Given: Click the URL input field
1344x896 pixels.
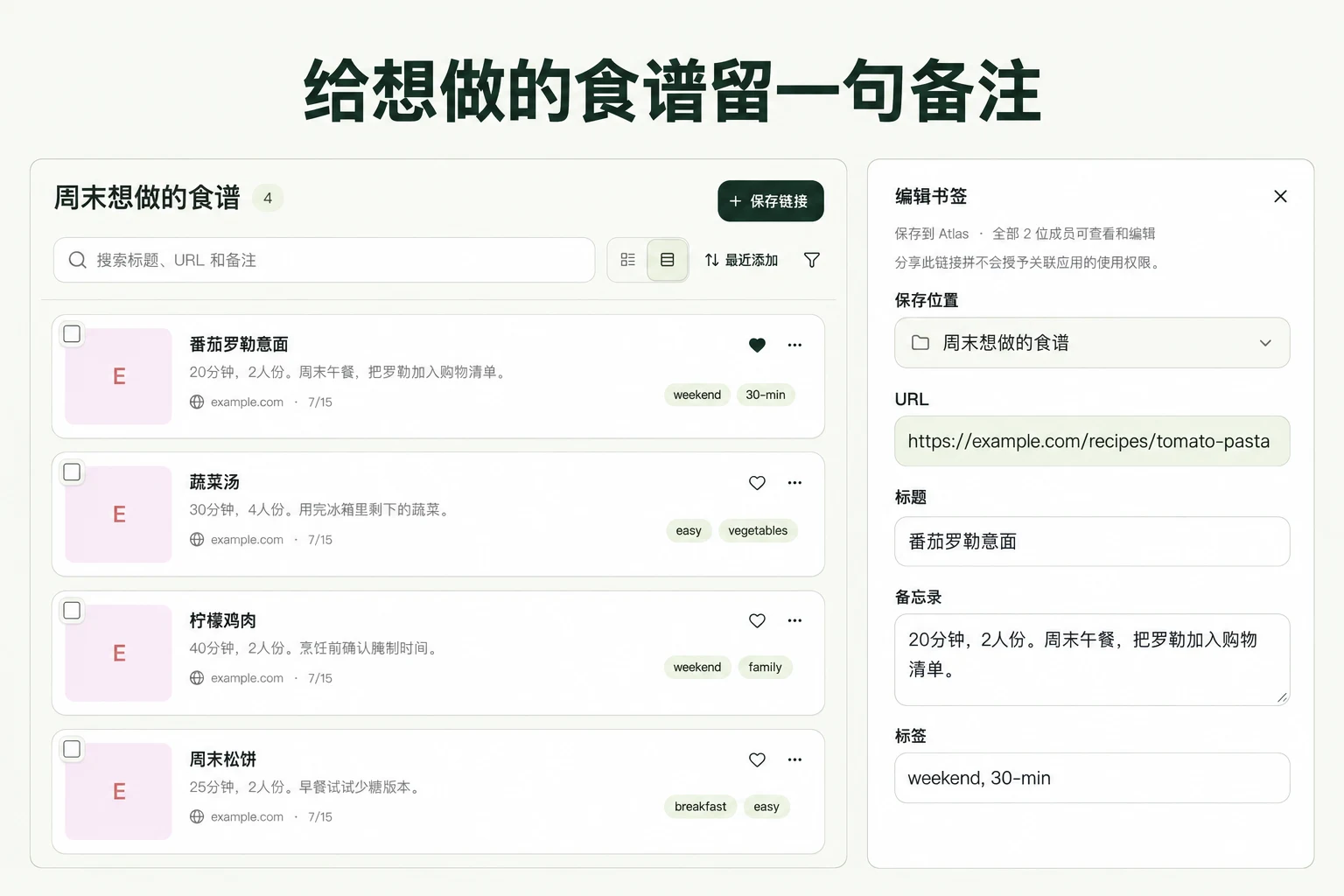Looking at the screenshot, I should point(1092,441).
